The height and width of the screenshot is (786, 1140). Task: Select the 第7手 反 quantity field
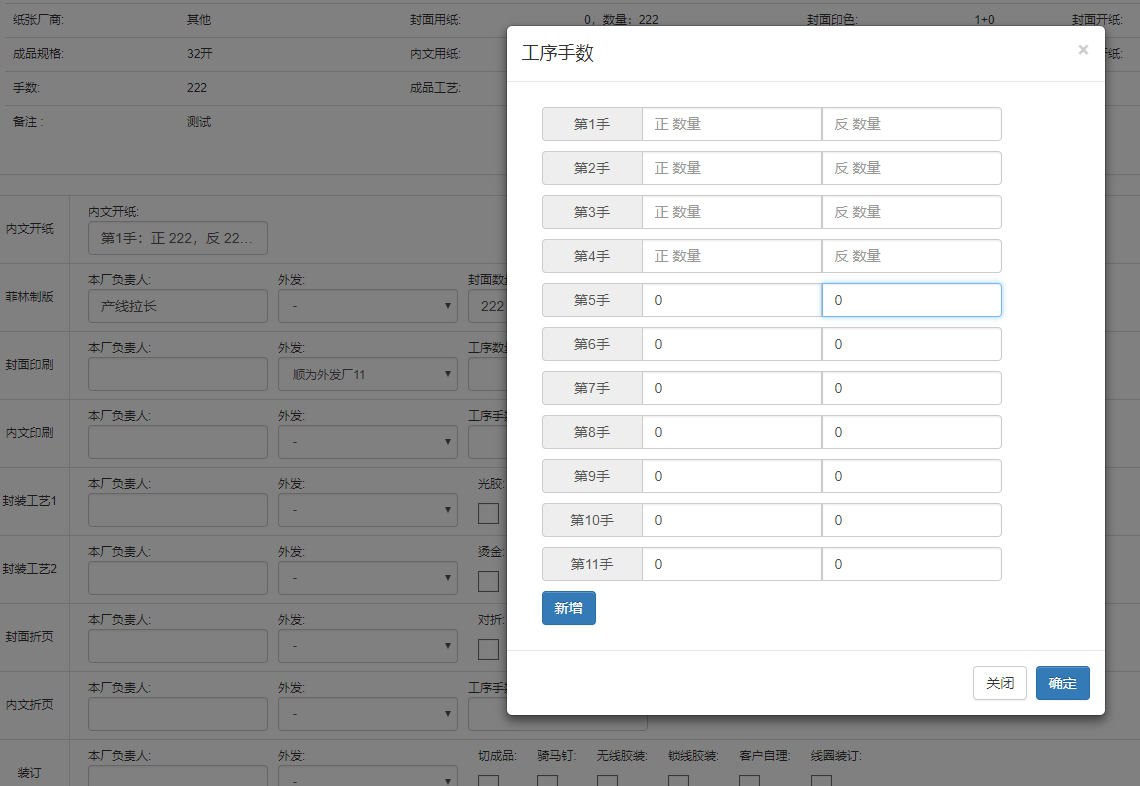pyautogui.click(x=912, y=388)
